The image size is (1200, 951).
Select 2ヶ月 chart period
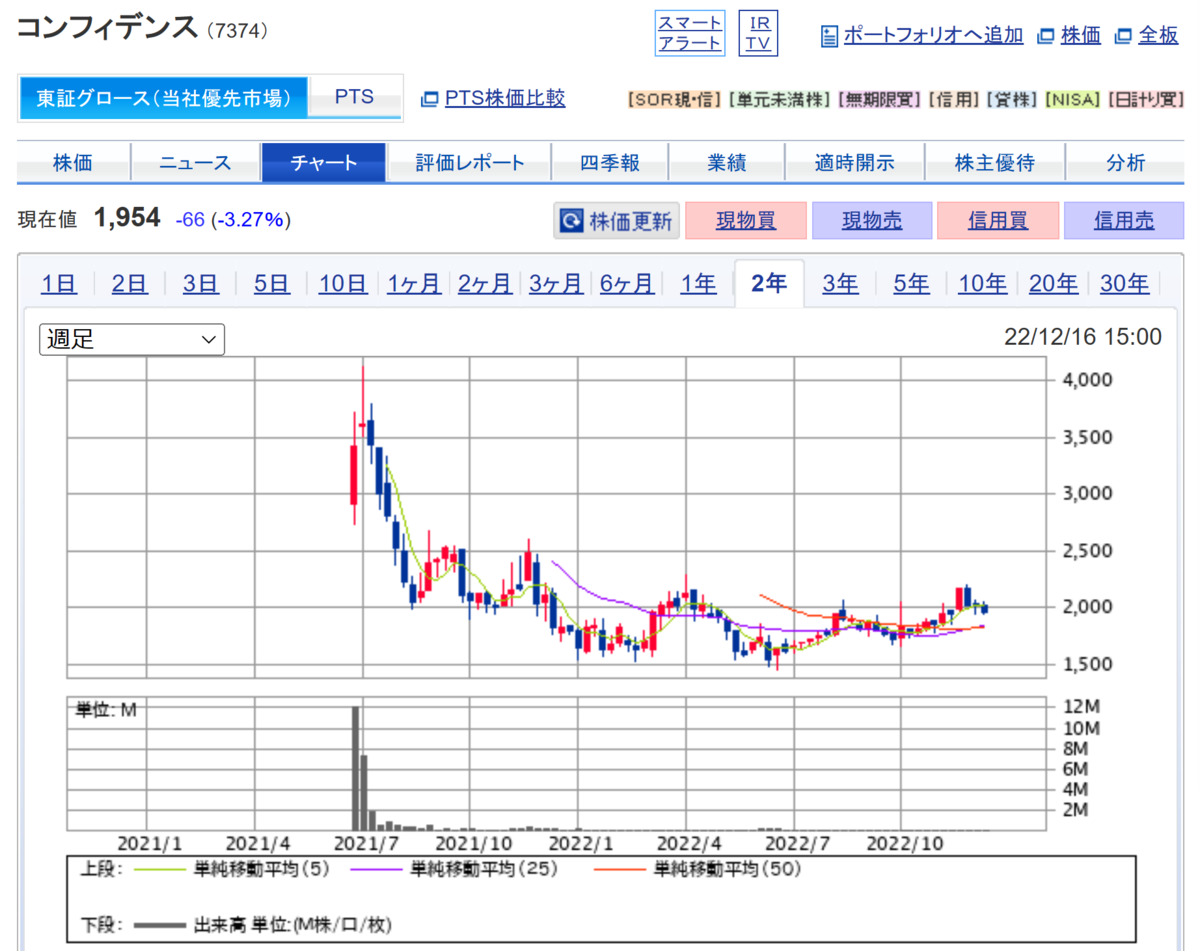tap(485, 284)
